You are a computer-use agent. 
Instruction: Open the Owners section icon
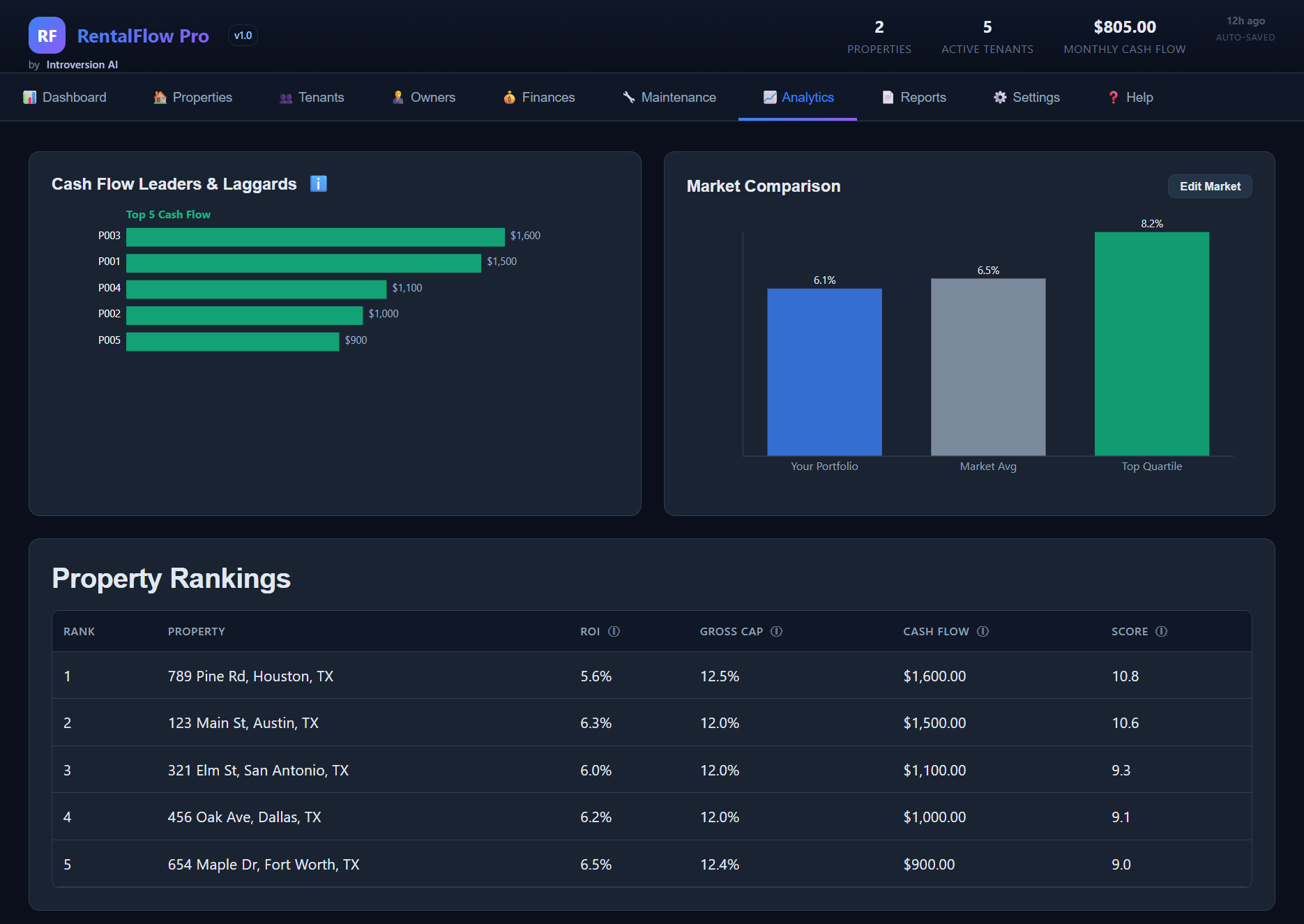point(397,97)
